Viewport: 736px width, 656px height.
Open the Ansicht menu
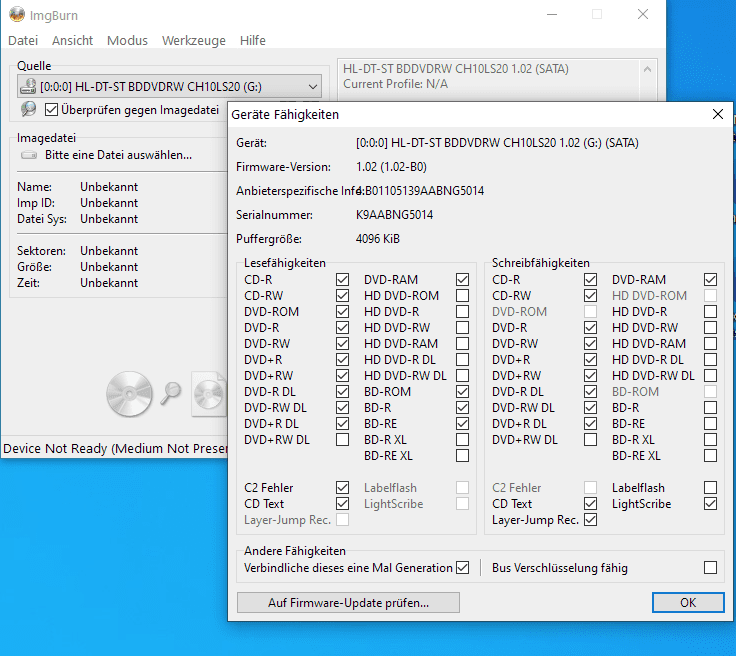click(x=72, y=40)
